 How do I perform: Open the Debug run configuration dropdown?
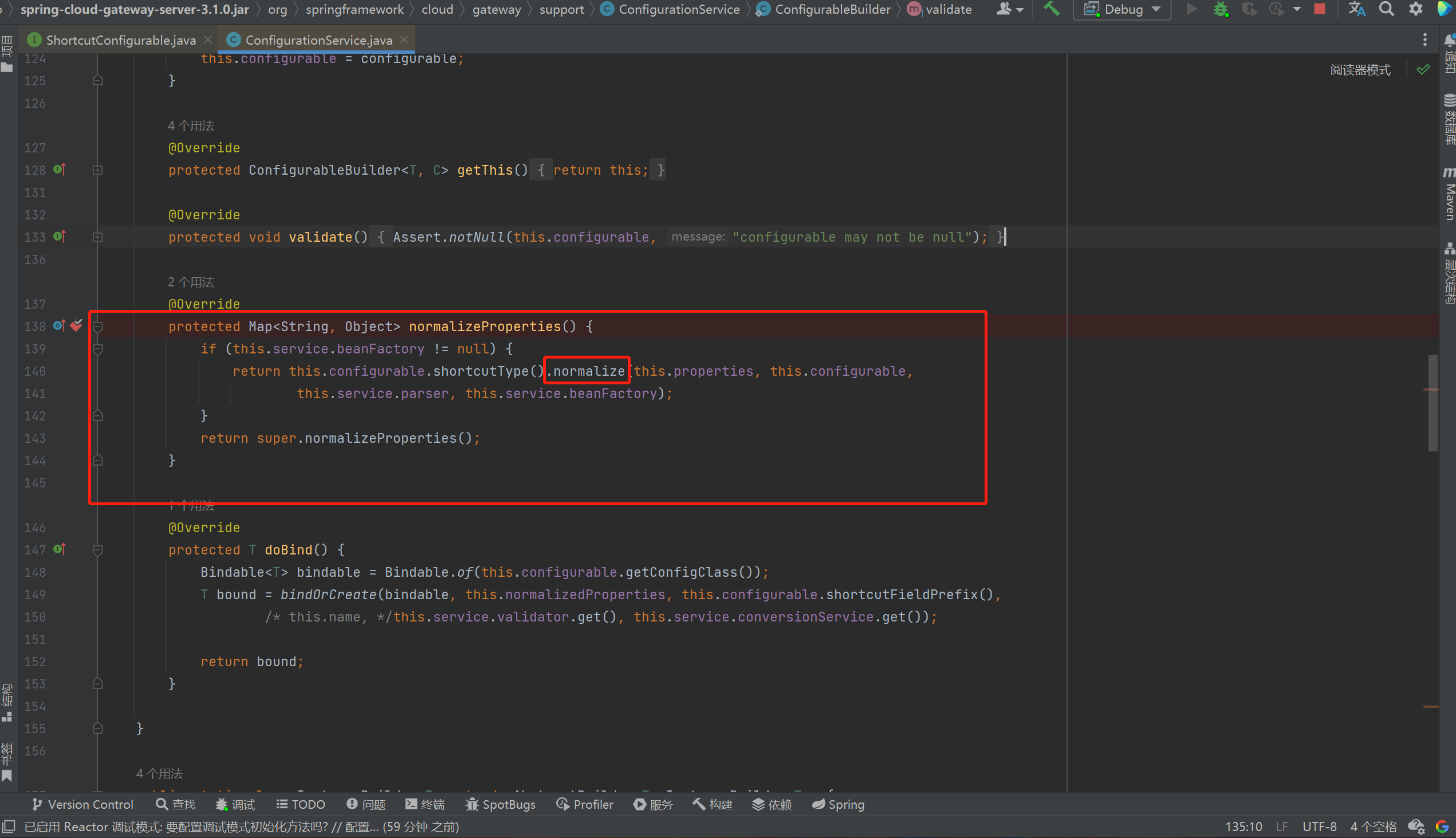click(1122, 9)
